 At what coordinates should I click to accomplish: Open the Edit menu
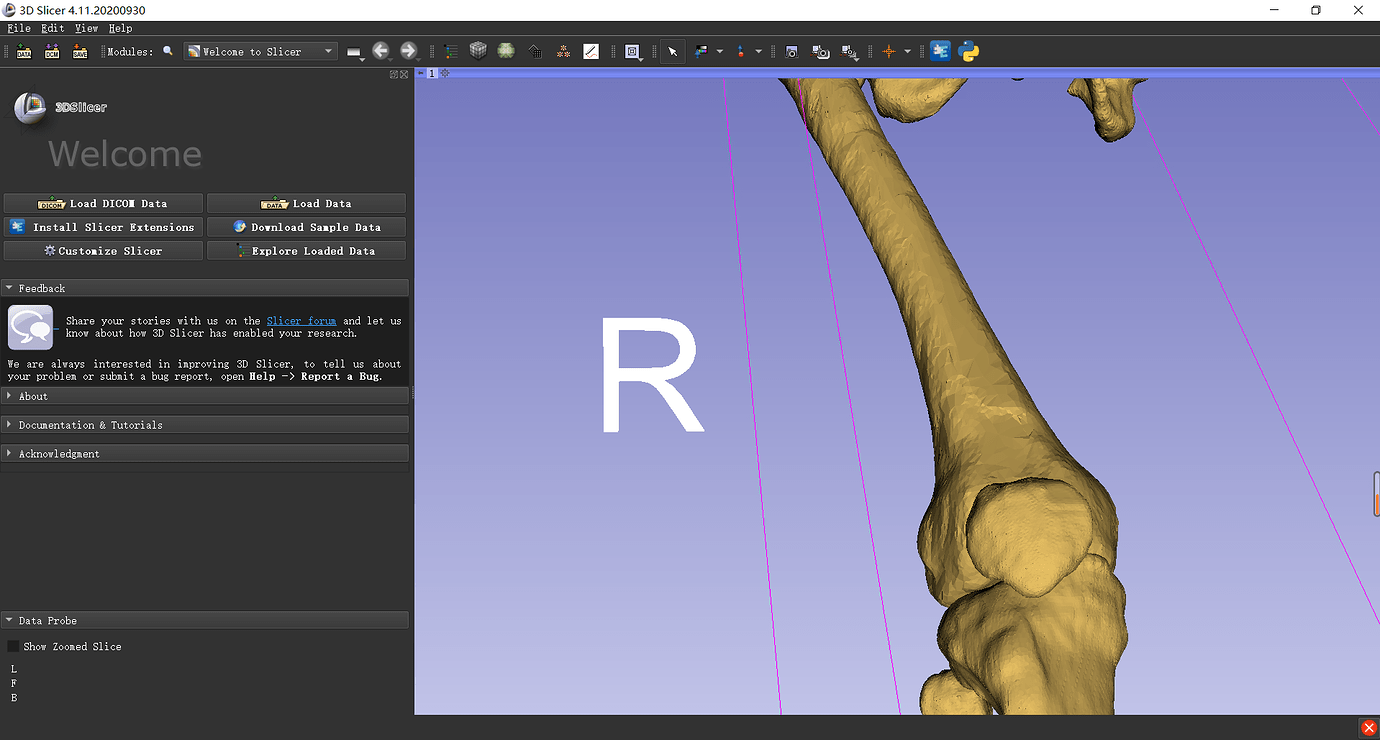(x=53, y=28)
